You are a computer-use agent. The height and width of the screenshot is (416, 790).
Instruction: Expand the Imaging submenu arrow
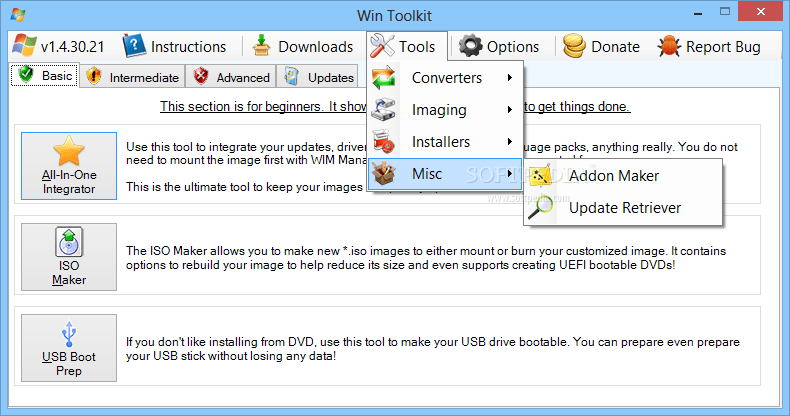(510, 109)
